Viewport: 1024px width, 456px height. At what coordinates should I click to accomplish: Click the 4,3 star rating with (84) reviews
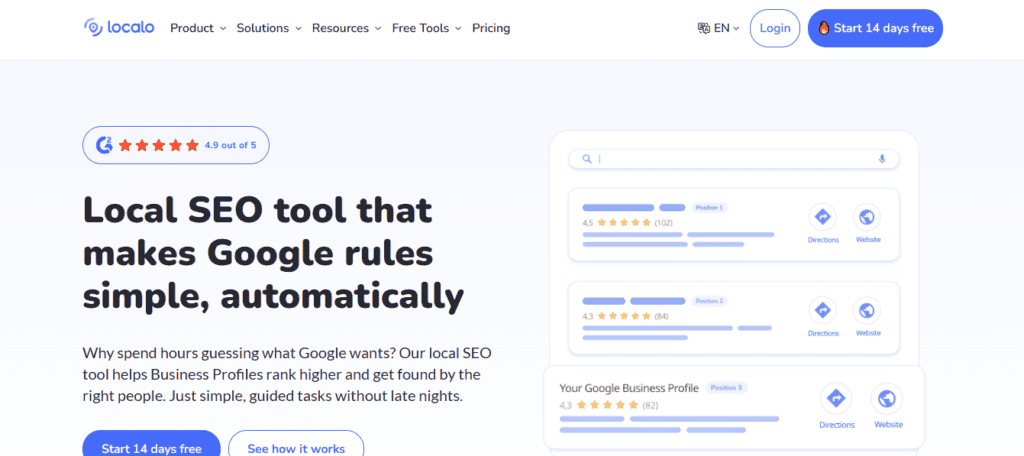625,316
